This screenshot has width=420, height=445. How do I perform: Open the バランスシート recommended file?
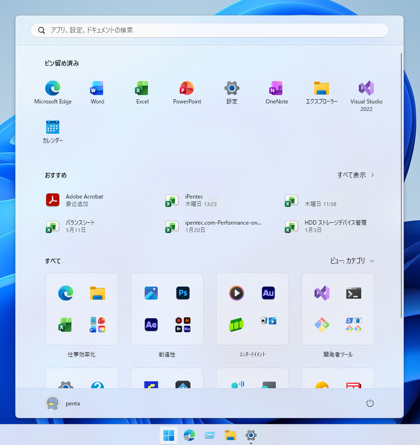tap(71, 226)
